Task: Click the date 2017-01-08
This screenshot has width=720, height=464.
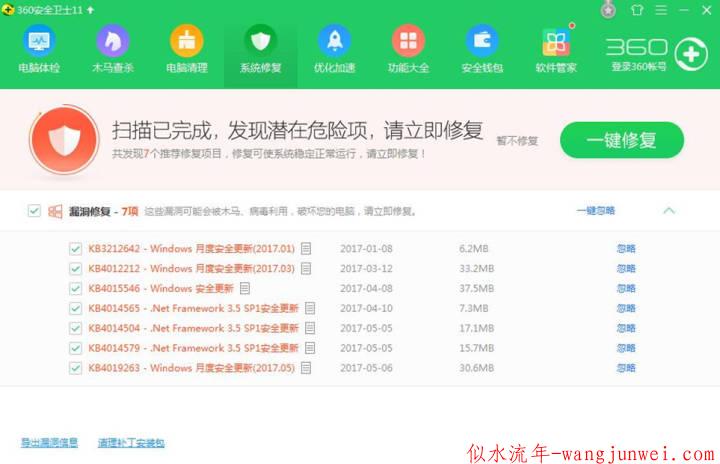Action: pyautogui.click(x=366, y=249)
